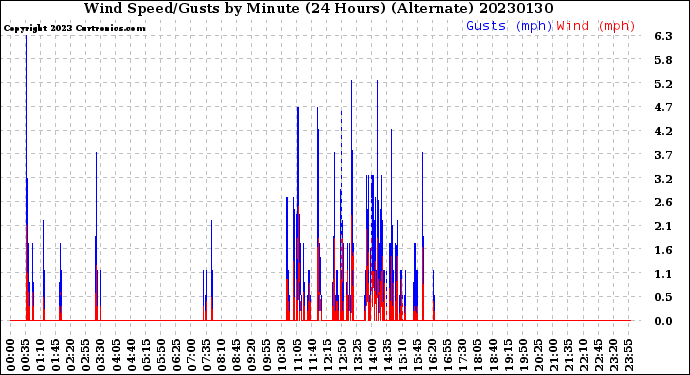Click the 04:40 time axis label
Image resolution: width=690 pixels, height=375 pixels.
click(x=131, y=355)
